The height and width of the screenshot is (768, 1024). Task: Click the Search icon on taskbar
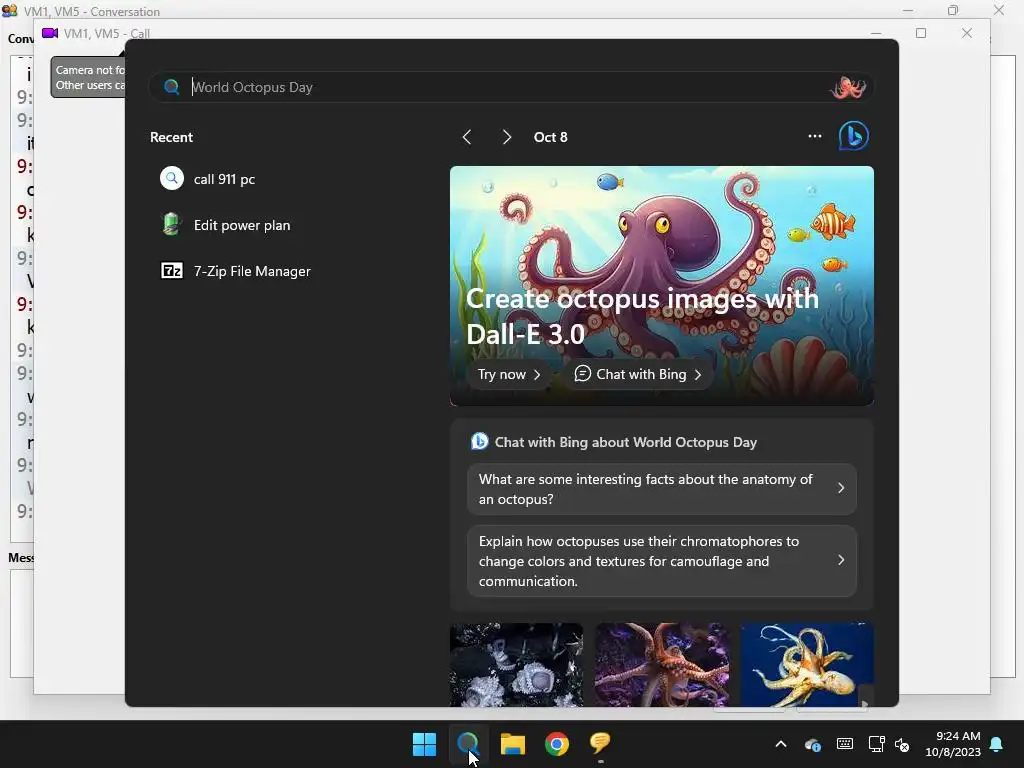pyautogui.click(x=468, y=744)
